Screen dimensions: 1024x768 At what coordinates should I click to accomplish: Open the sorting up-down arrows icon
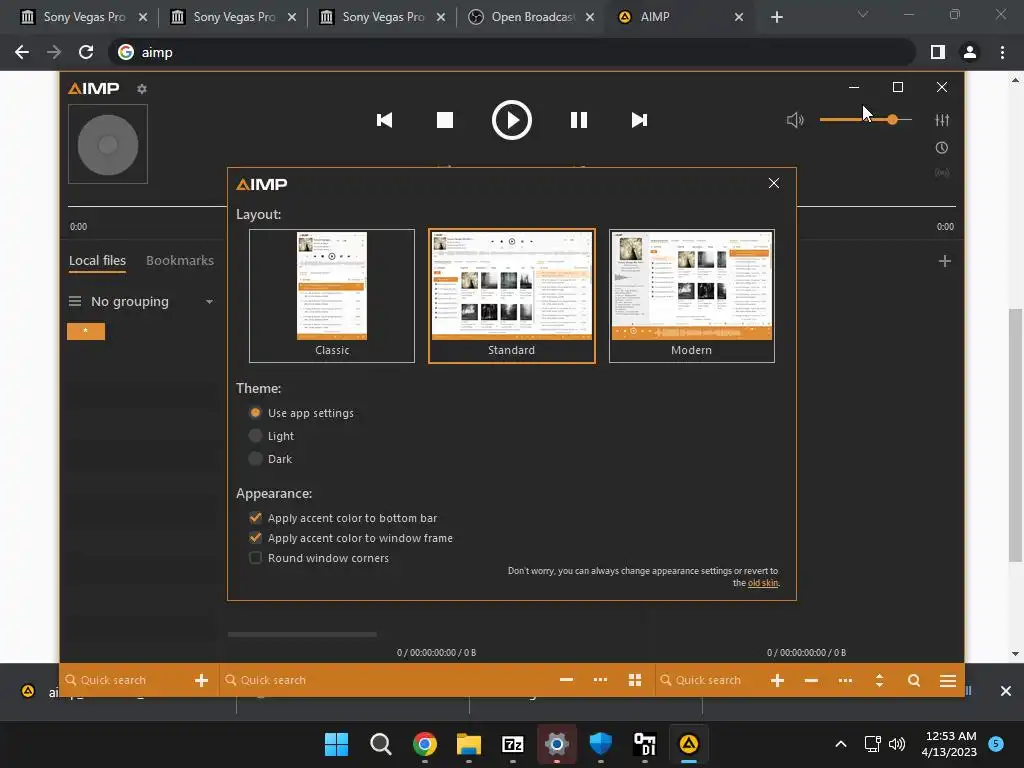[x=879, y=680]
